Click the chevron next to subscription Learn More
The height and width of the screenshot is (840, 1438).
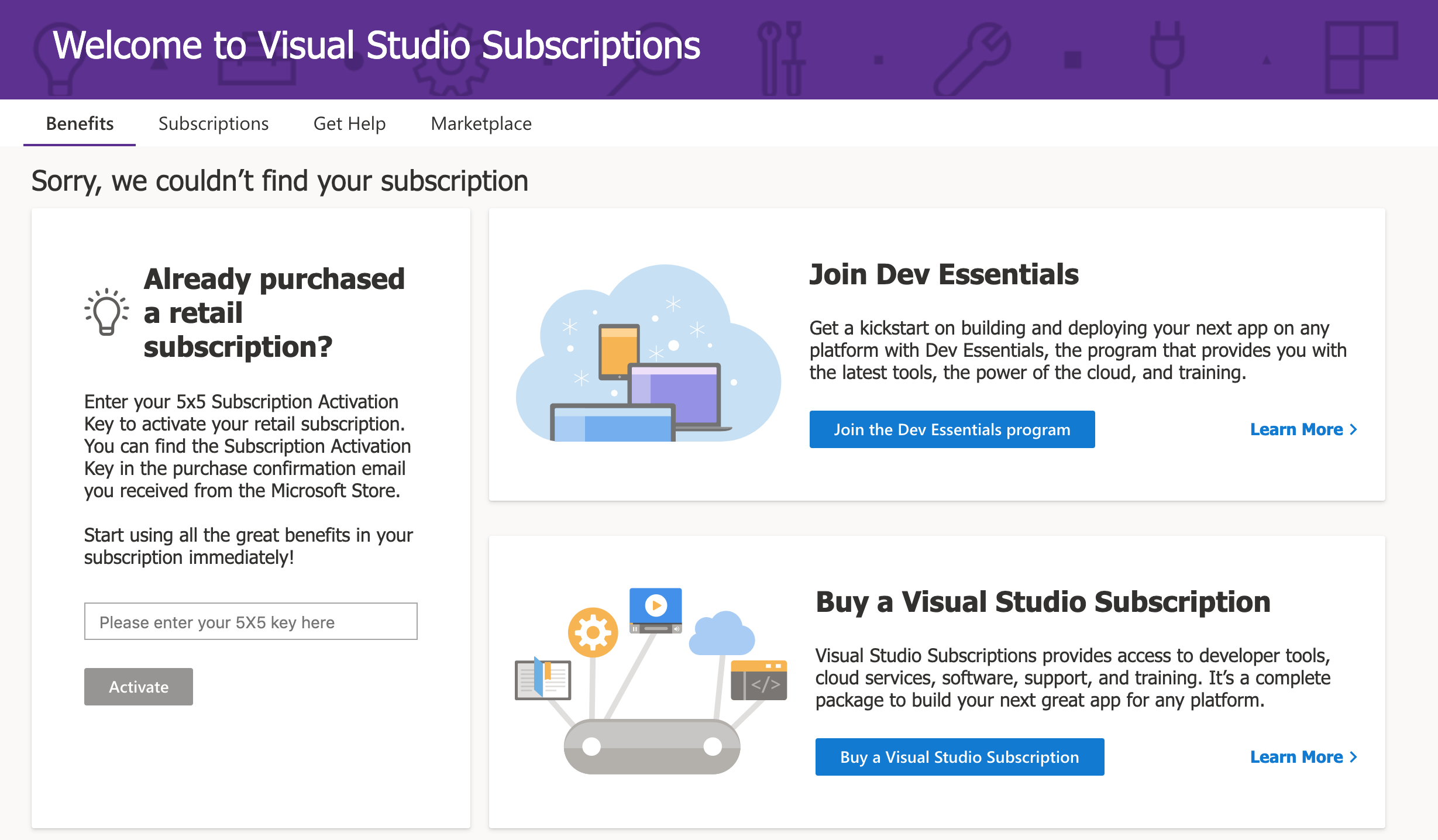click(x=1353, y=757)
